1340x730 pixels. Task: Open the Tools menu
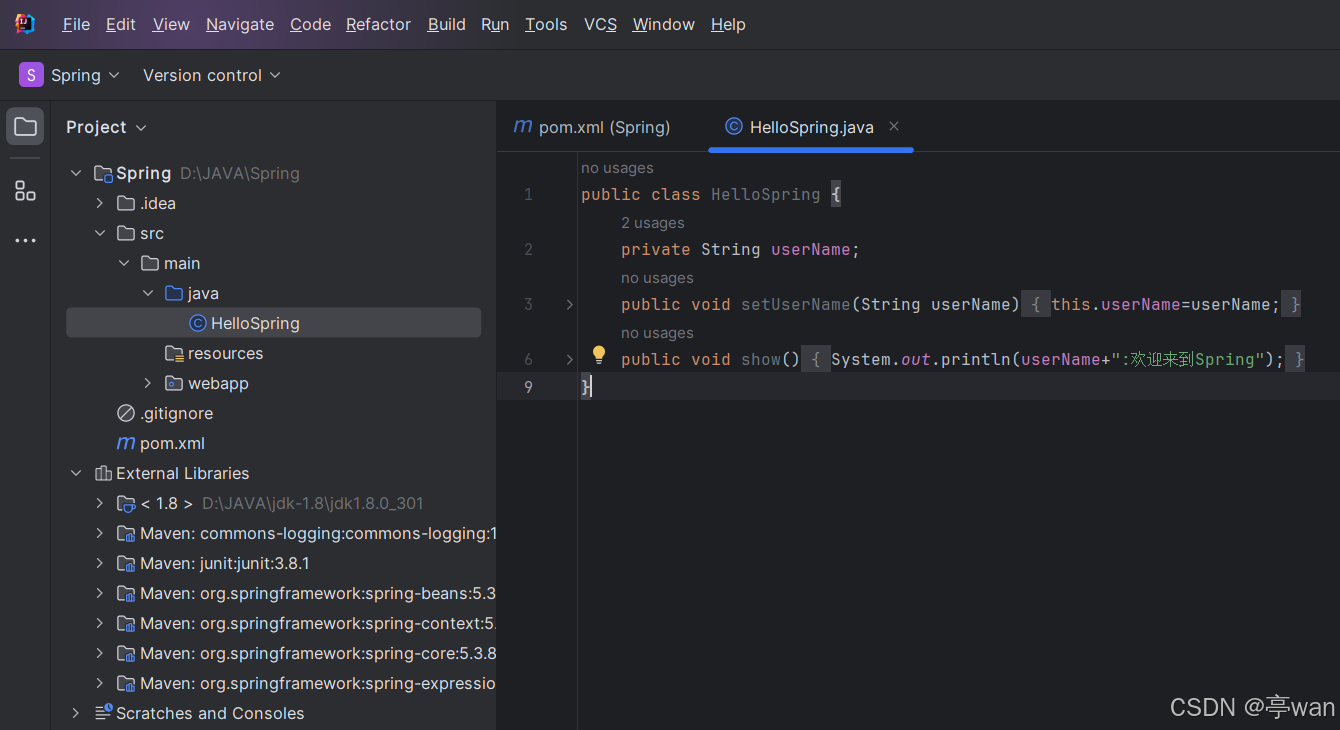[546, 24]
